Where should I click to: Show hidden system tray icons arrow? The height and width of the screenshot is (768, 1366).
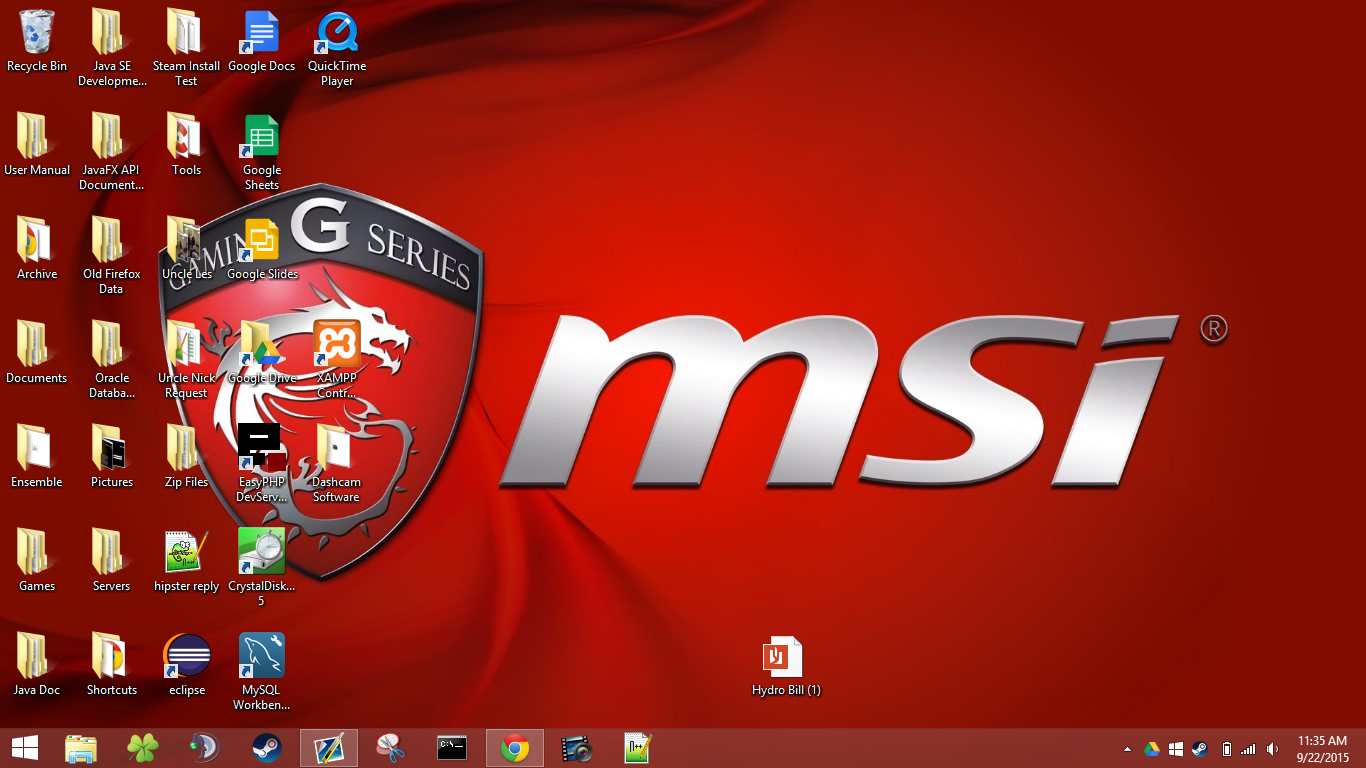coord(1128,749)
